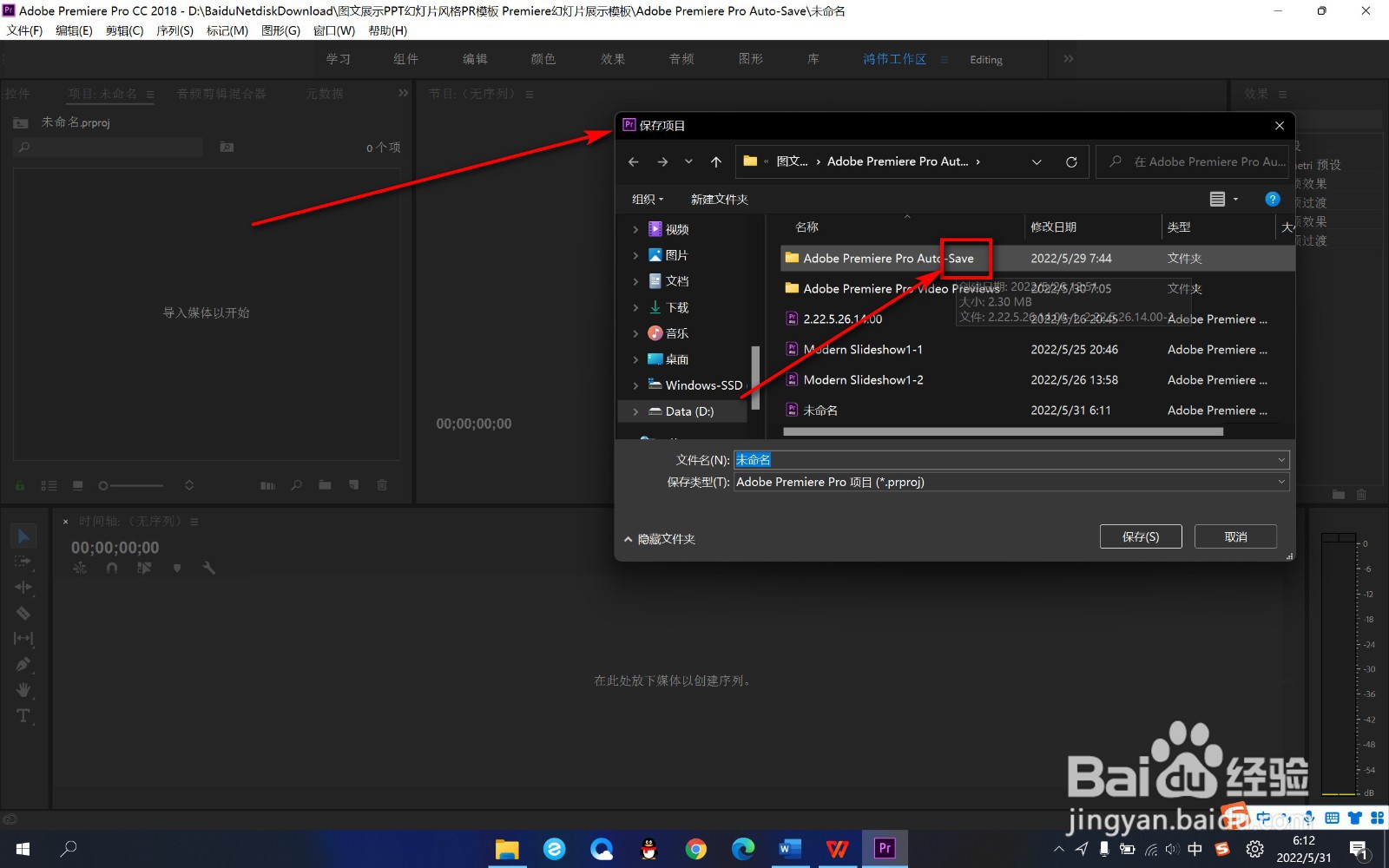Click the 取消 button

(1235, 536)
